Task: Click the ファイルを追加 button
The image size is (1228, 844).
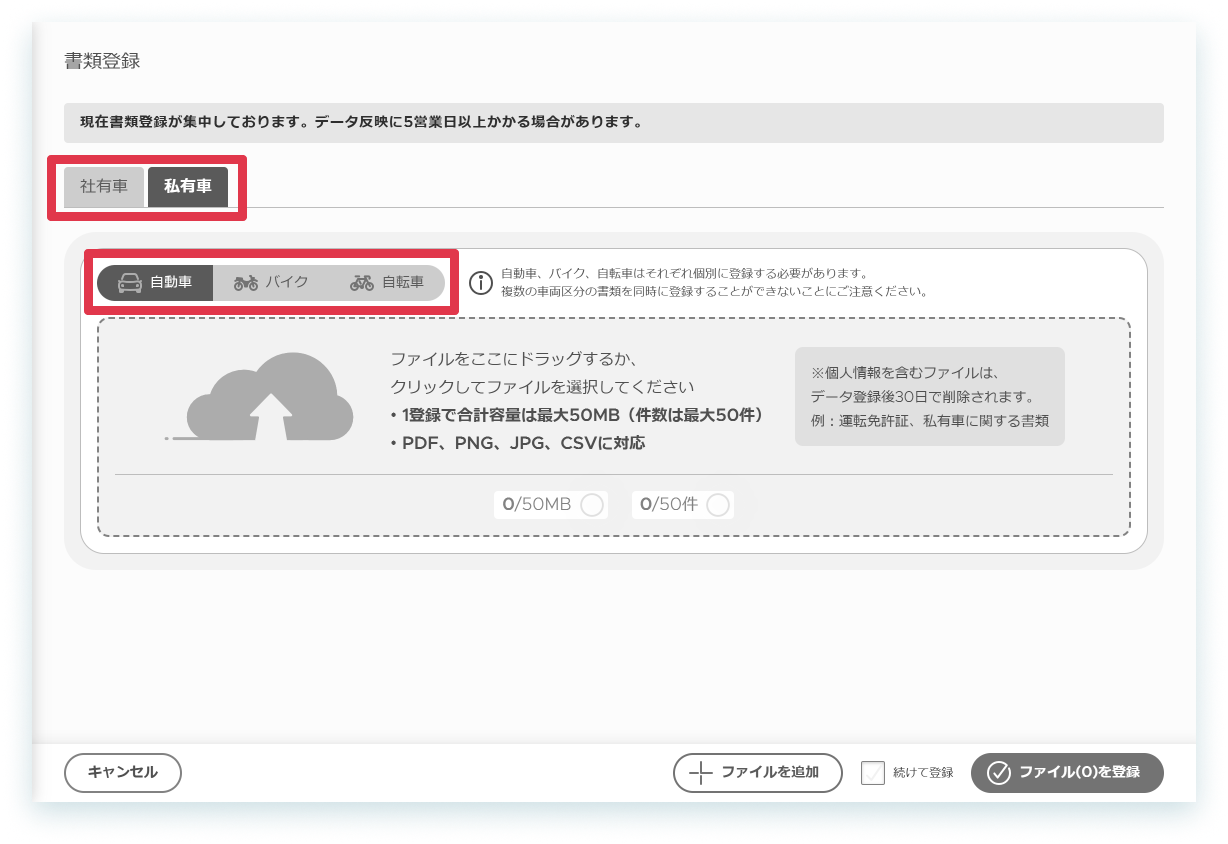Action: [758, 773]
